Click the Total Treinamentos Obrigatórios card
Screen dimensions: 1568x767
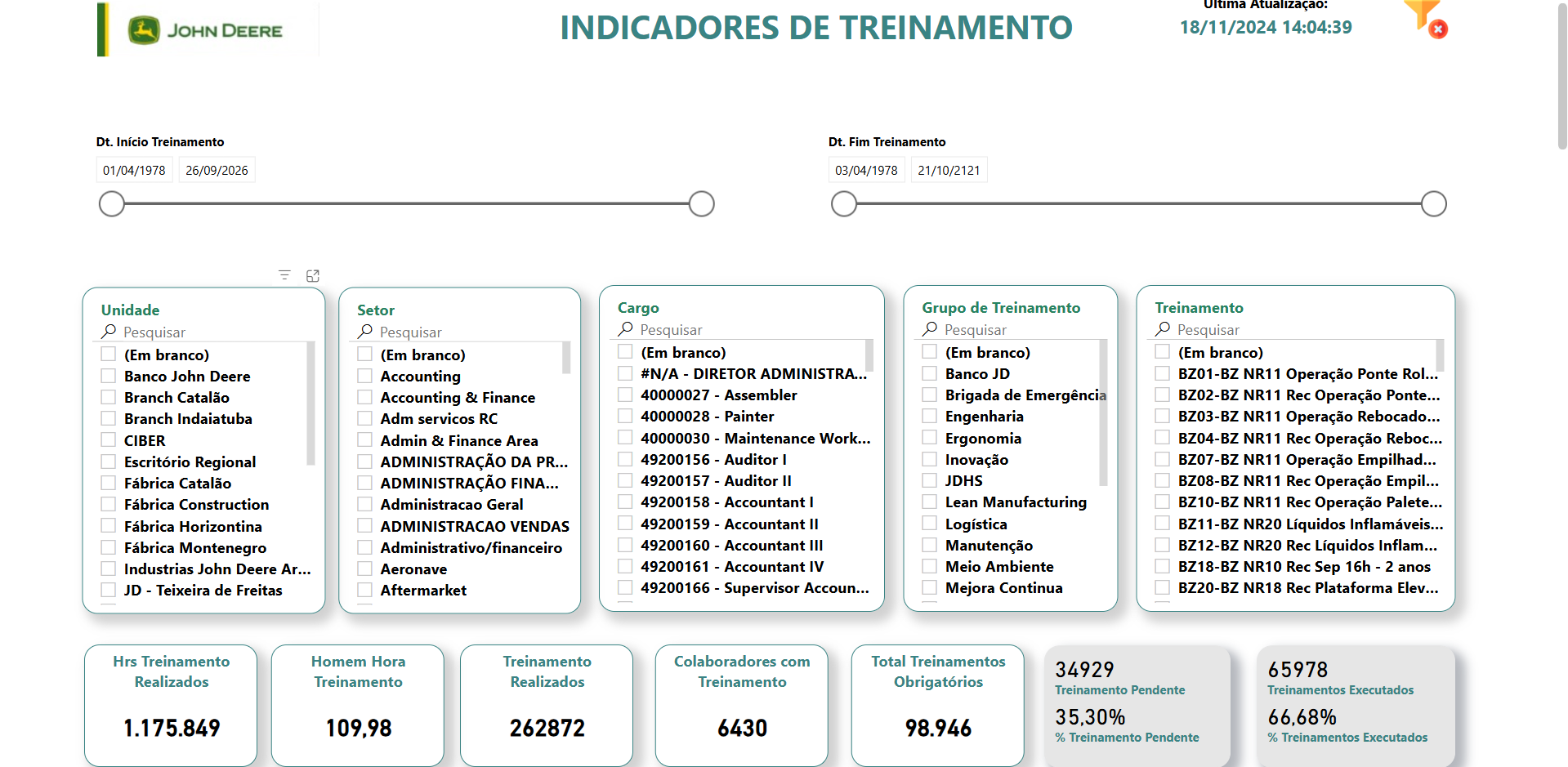[x=938, y=706]
